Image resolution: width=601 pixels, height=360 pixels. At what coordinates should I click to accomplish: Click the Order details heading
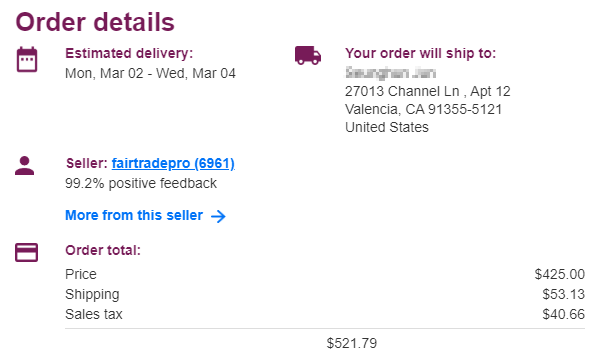pos(95,22)
